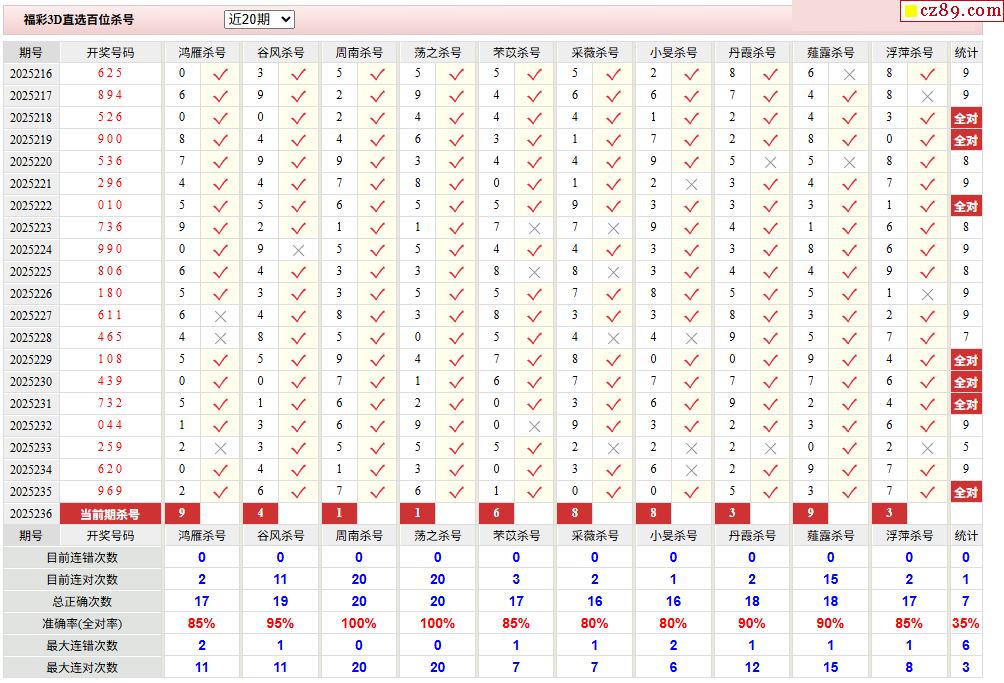Click the red check for 丹霞杀号 in row 2025231
Screen dimensions: 1004x683
[x=770, y=405]
